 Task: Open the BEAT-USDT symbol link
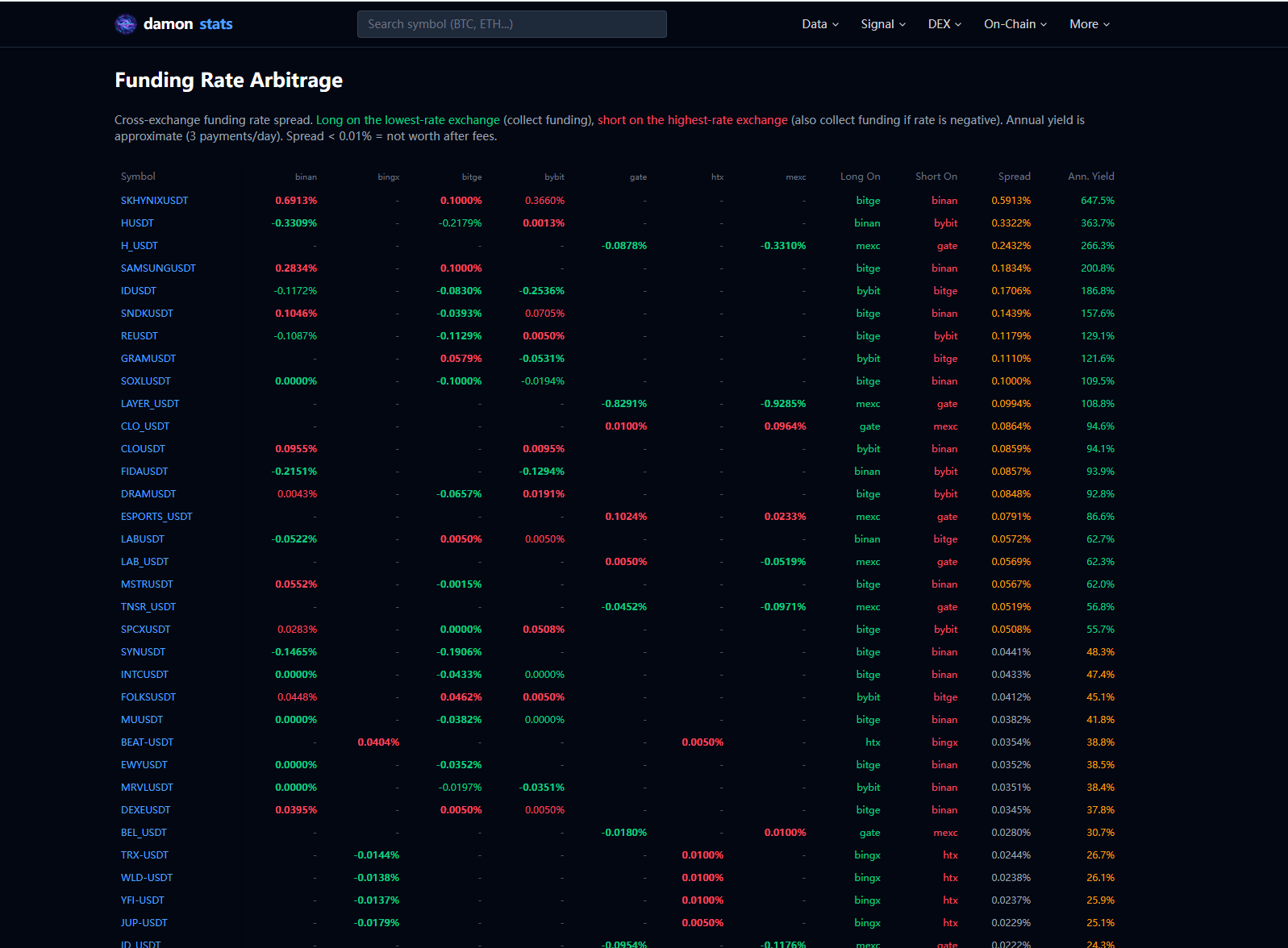coord(147,742)
